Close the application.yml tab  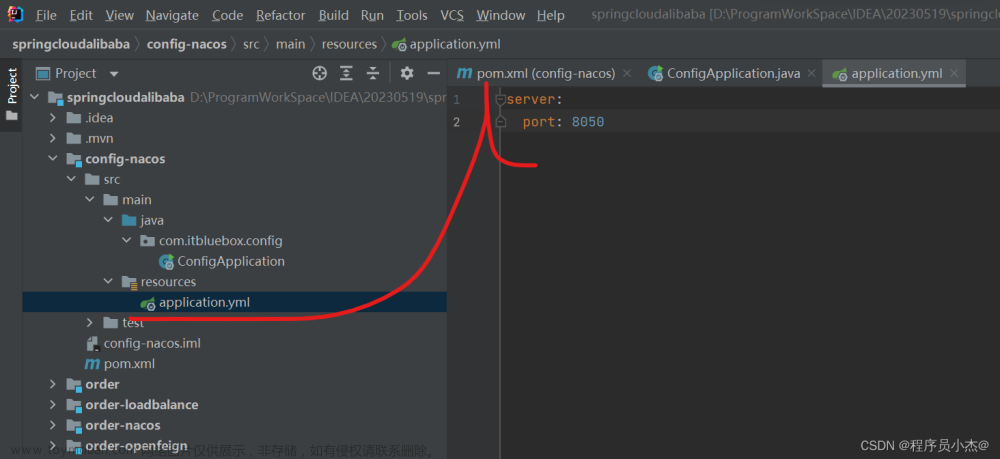point(954,74)
